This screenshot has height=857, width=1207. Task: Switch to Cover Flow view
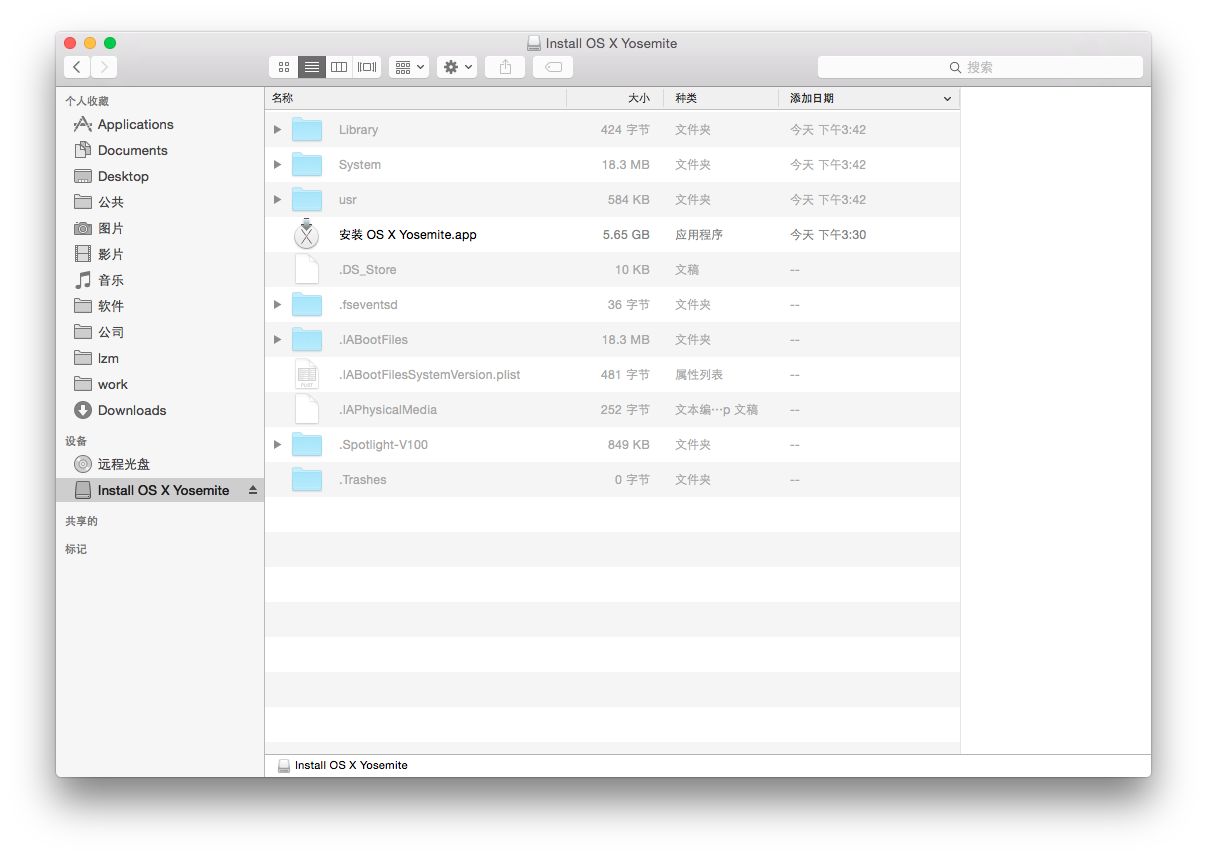[367, 67]
